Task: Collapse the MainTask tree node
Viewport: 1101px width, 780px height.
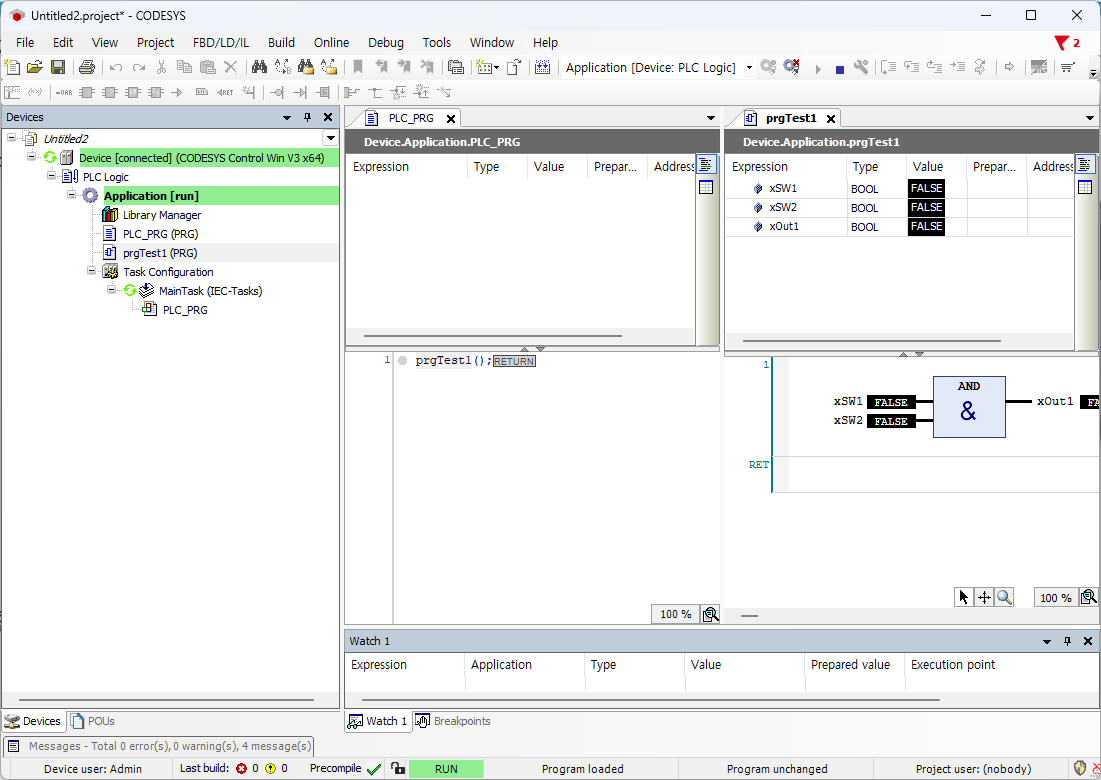Action: point(111,289)
